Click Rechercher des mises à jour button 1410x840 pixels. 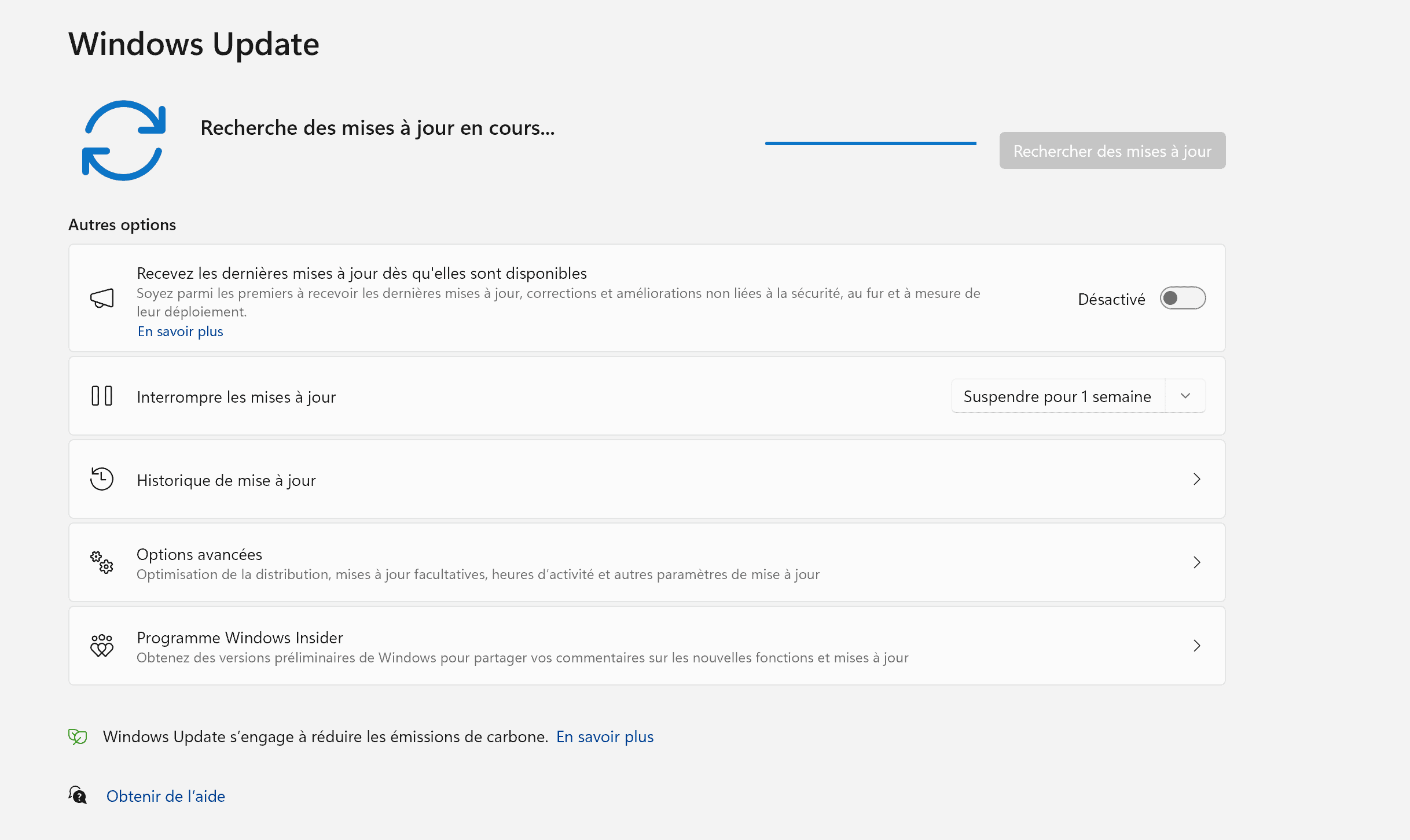[1112, 150]
